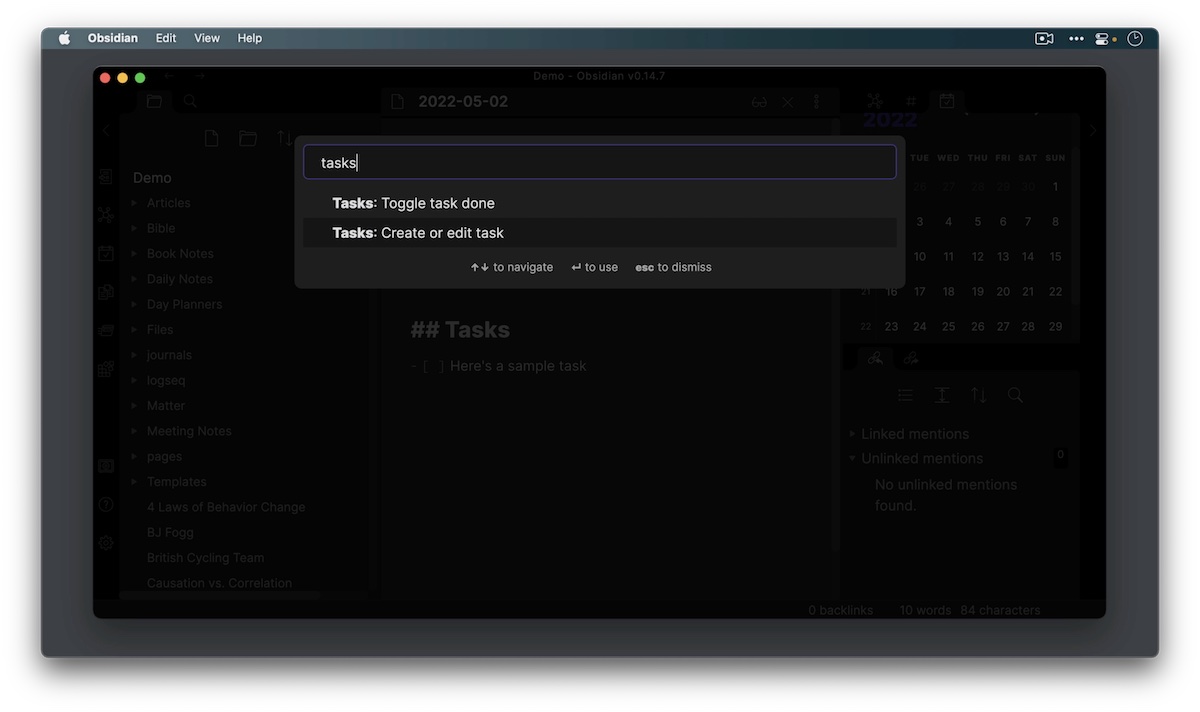Open the tags pane hash icon
This screenshot has width=1200, height=712.
(x=911, y=101)
